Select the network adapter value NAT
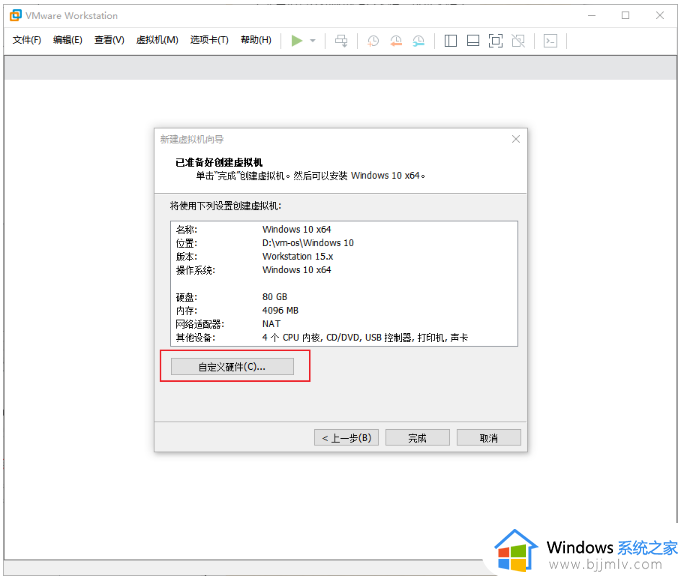 pos(271,324)
